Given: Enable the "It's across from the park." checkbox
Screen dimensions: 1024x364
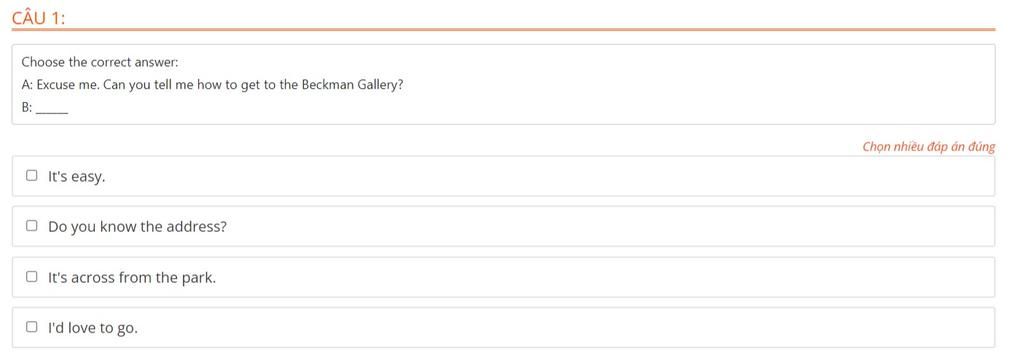Looking at the screenshot, I should point(31,276).
